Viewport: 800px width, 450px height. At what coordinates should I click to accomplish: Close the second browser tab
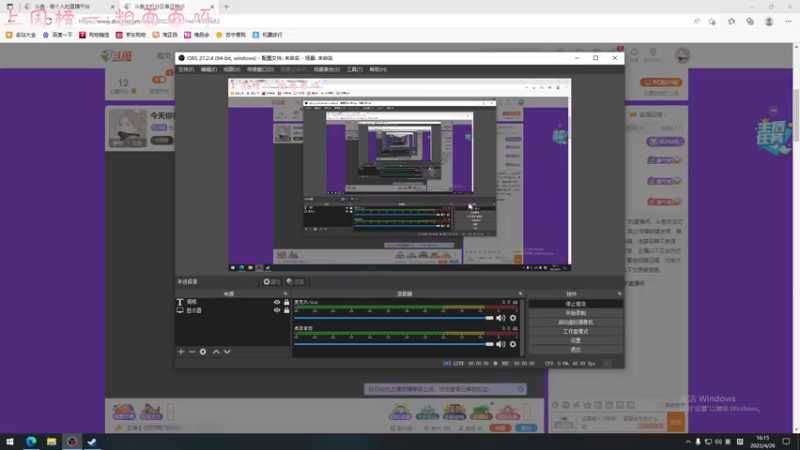point(212,7)
